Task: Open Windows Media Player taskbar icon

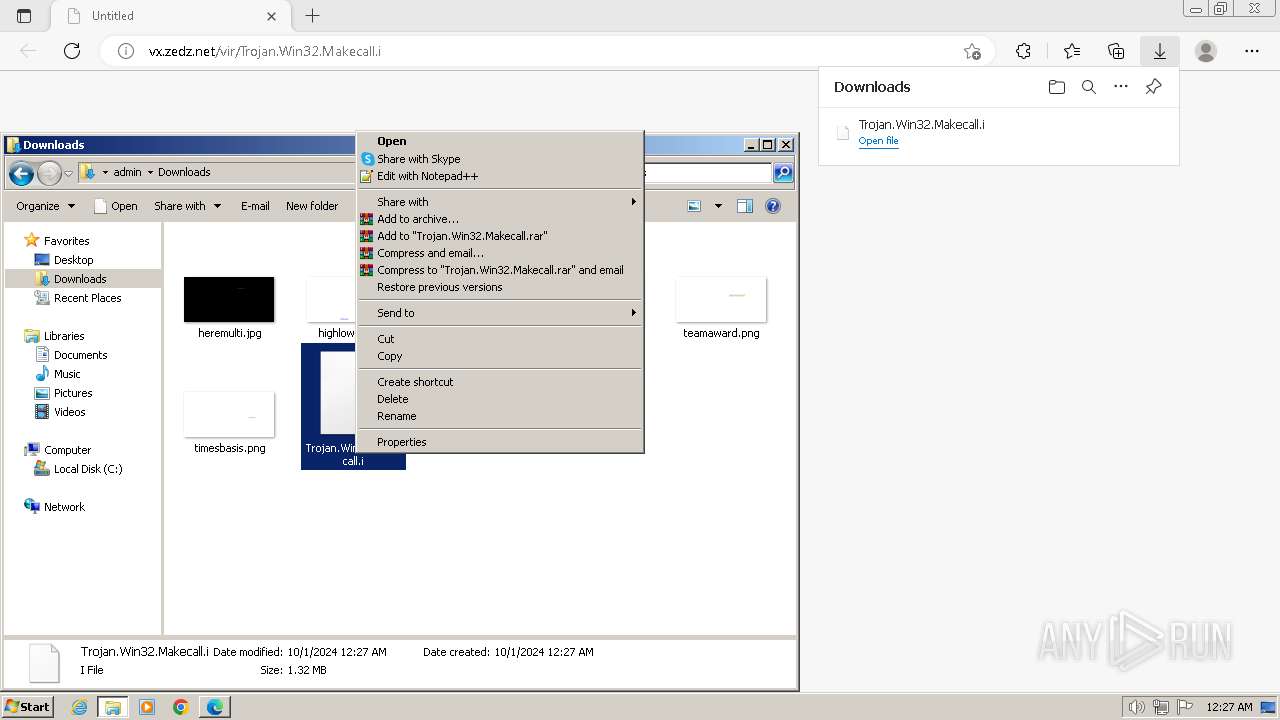Action: (x=147, y=707)
